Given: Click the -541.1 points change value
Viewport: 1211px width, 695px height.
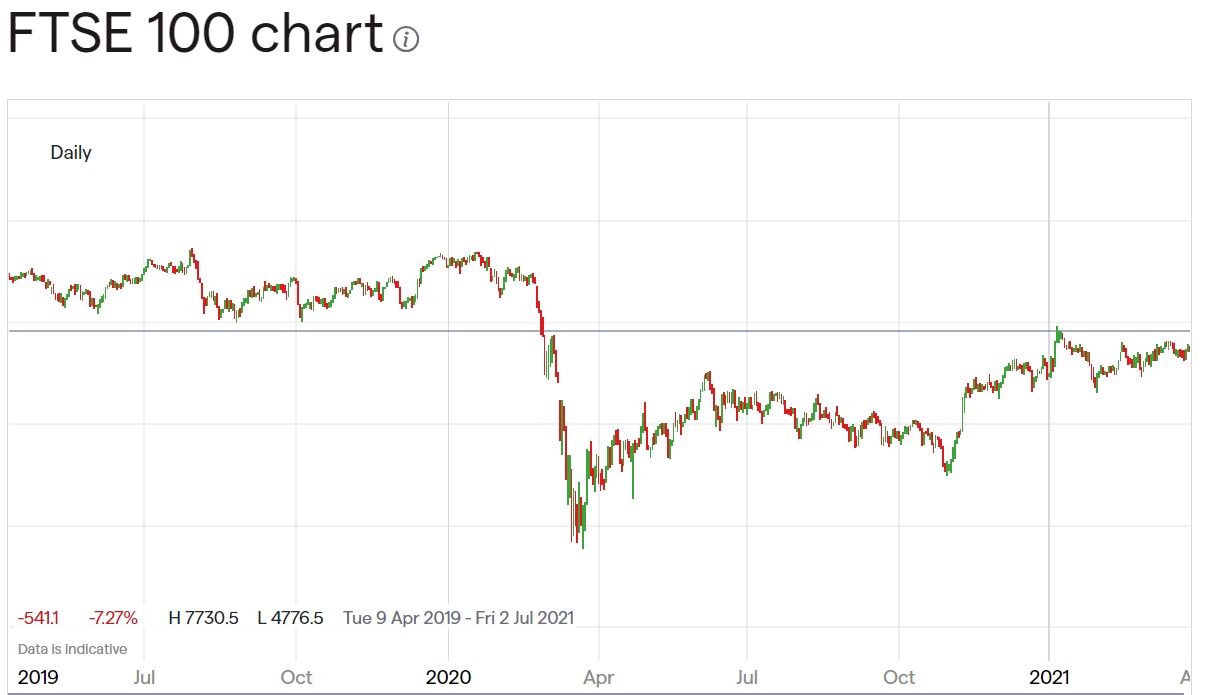Looking at the screenshot, I should coord(38,618).
